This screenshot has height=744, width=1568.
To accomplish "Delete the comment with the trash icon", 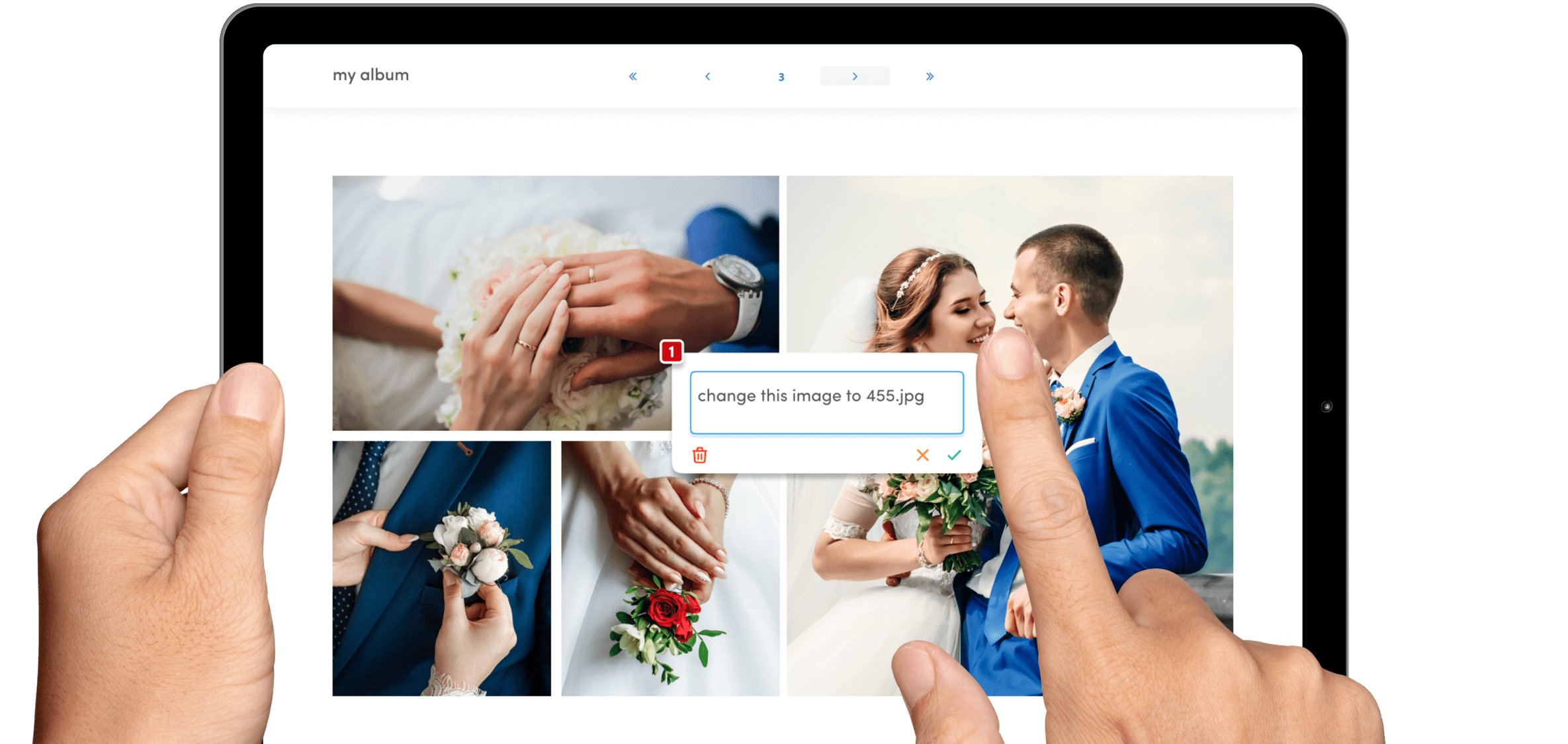I will click(699, 455).
